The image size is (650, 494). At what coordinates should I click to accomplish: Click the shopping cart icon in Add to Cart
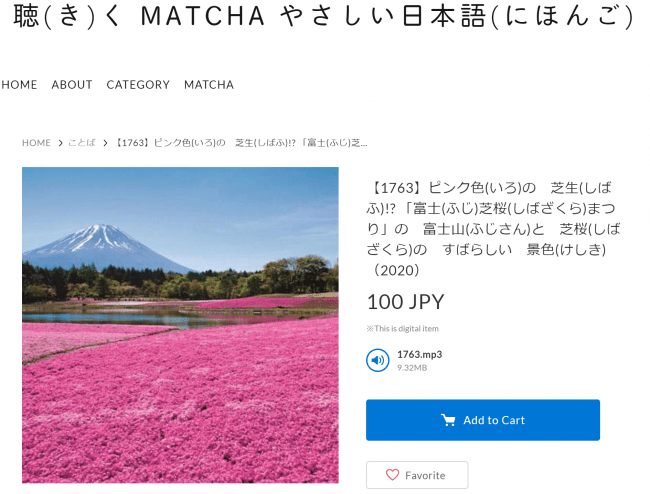click(x=448, y=420)
